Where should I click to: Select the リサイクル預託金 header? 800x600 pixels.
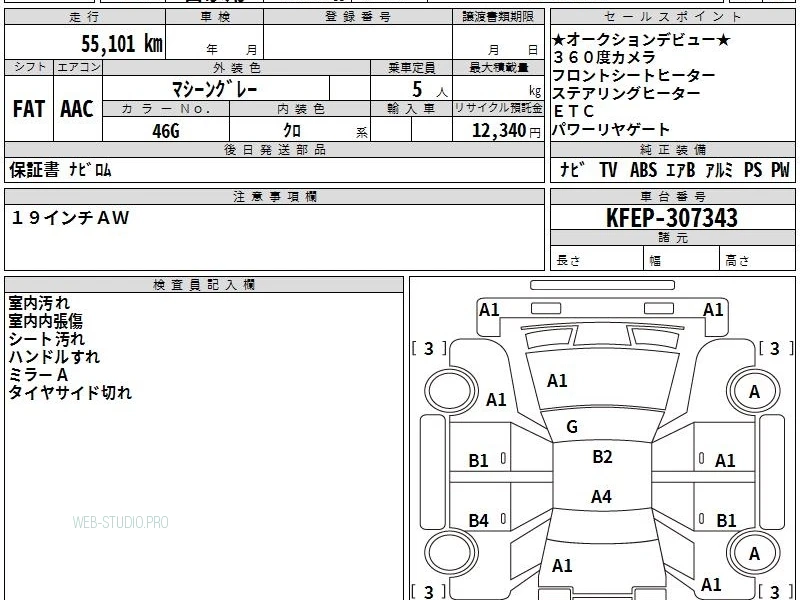click(x=498, y=109)
